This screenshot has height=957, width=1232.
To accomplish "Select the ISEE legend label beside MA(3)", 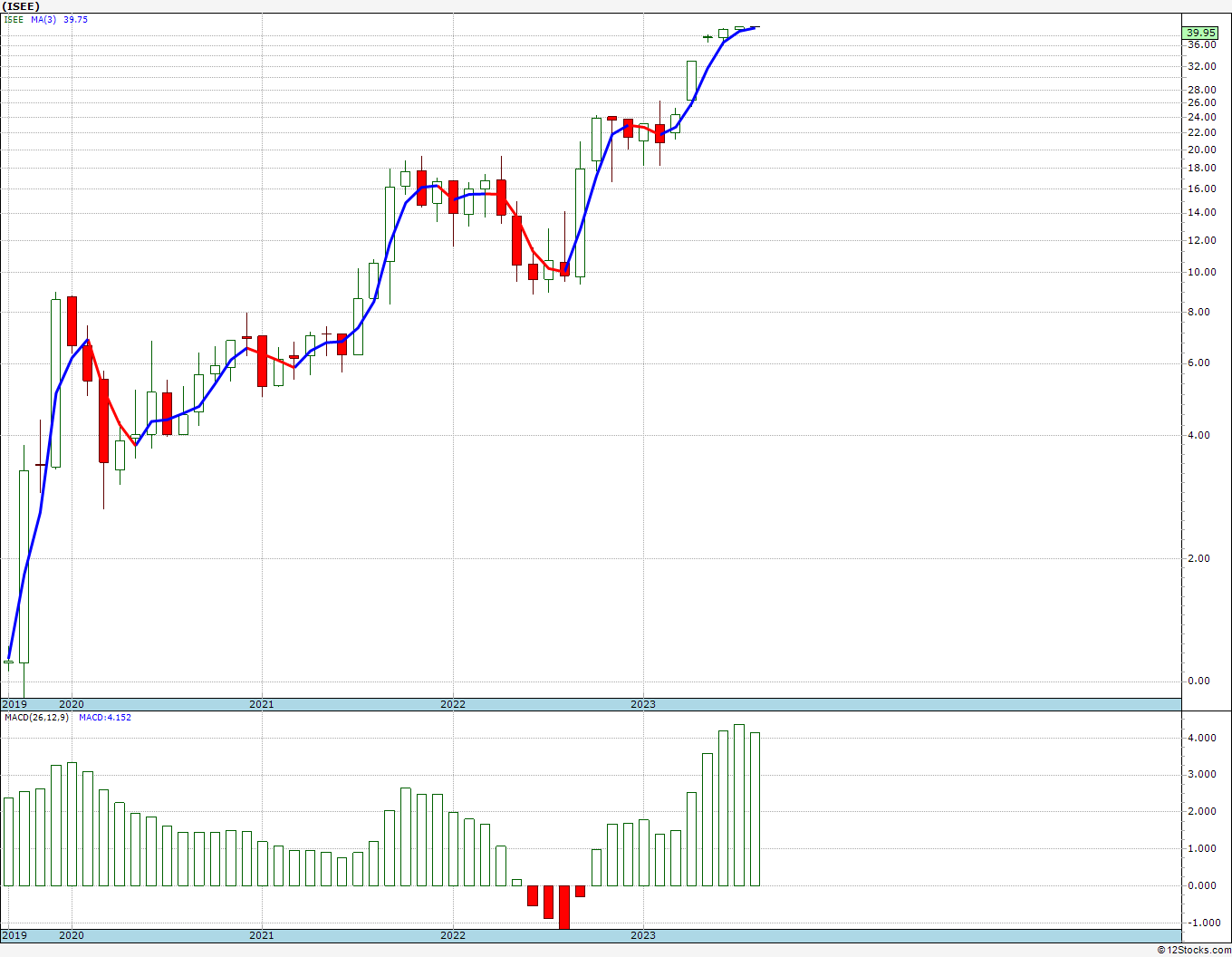I will (13, 19).
